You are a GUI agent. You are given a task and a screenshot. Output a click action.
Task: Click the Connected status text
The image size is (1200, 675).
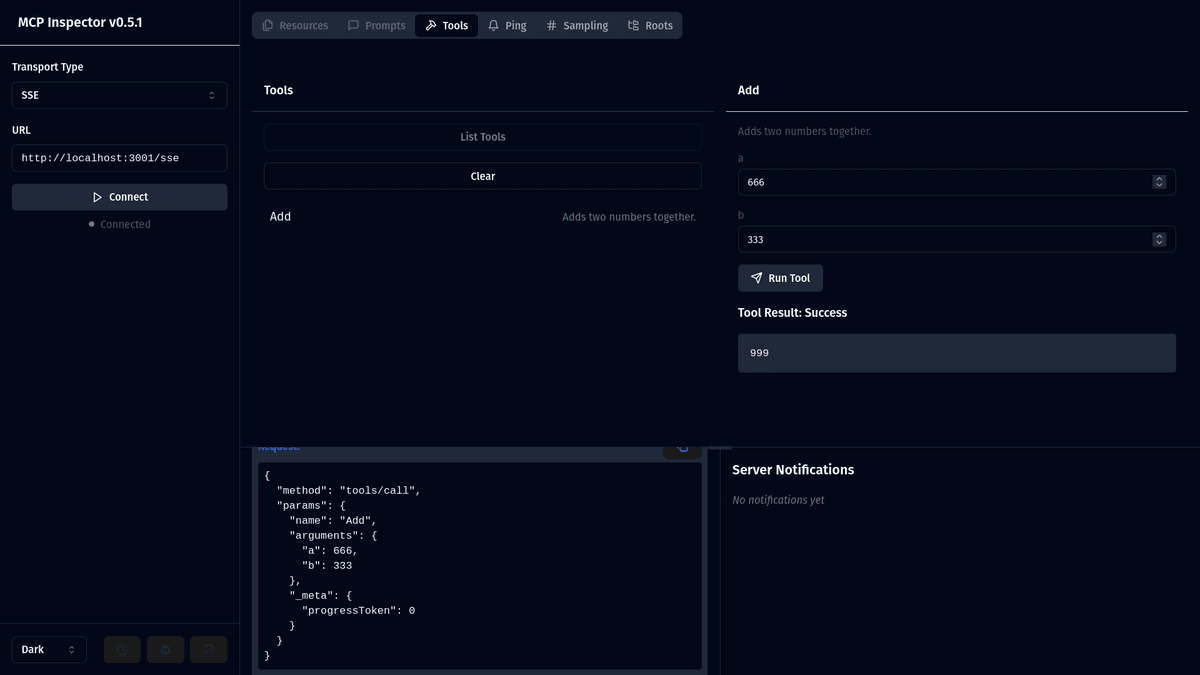pos(125,224)
